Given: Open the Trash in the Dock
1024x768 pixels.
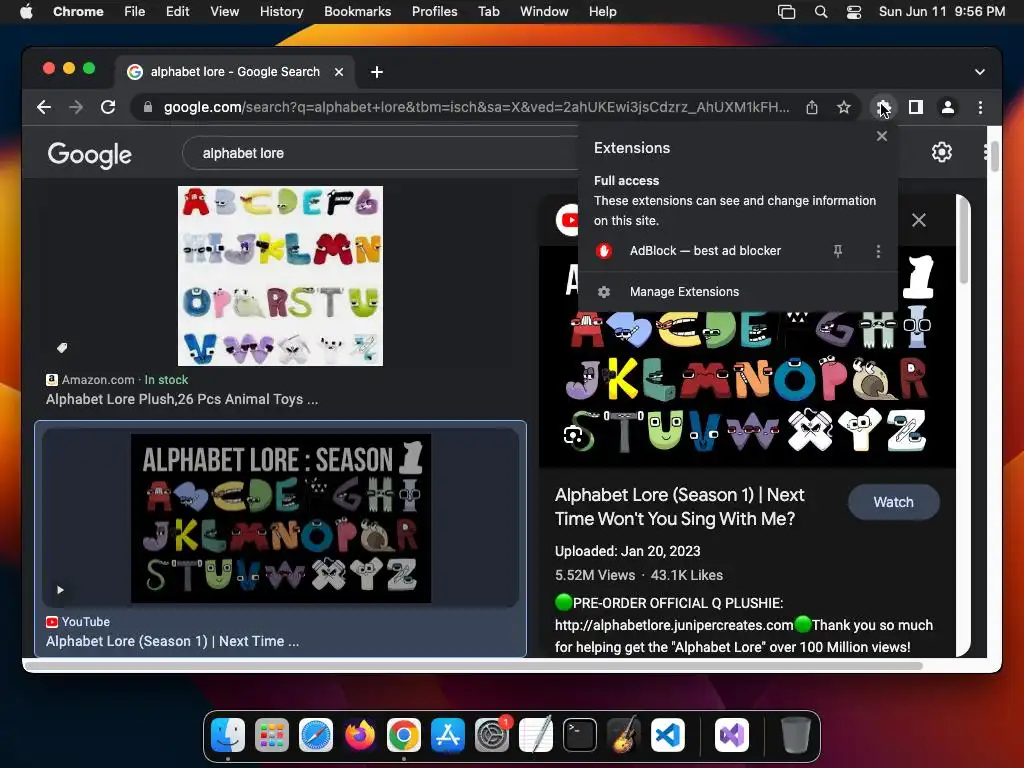Looking at the screenshot, I should tap(795, 735).
